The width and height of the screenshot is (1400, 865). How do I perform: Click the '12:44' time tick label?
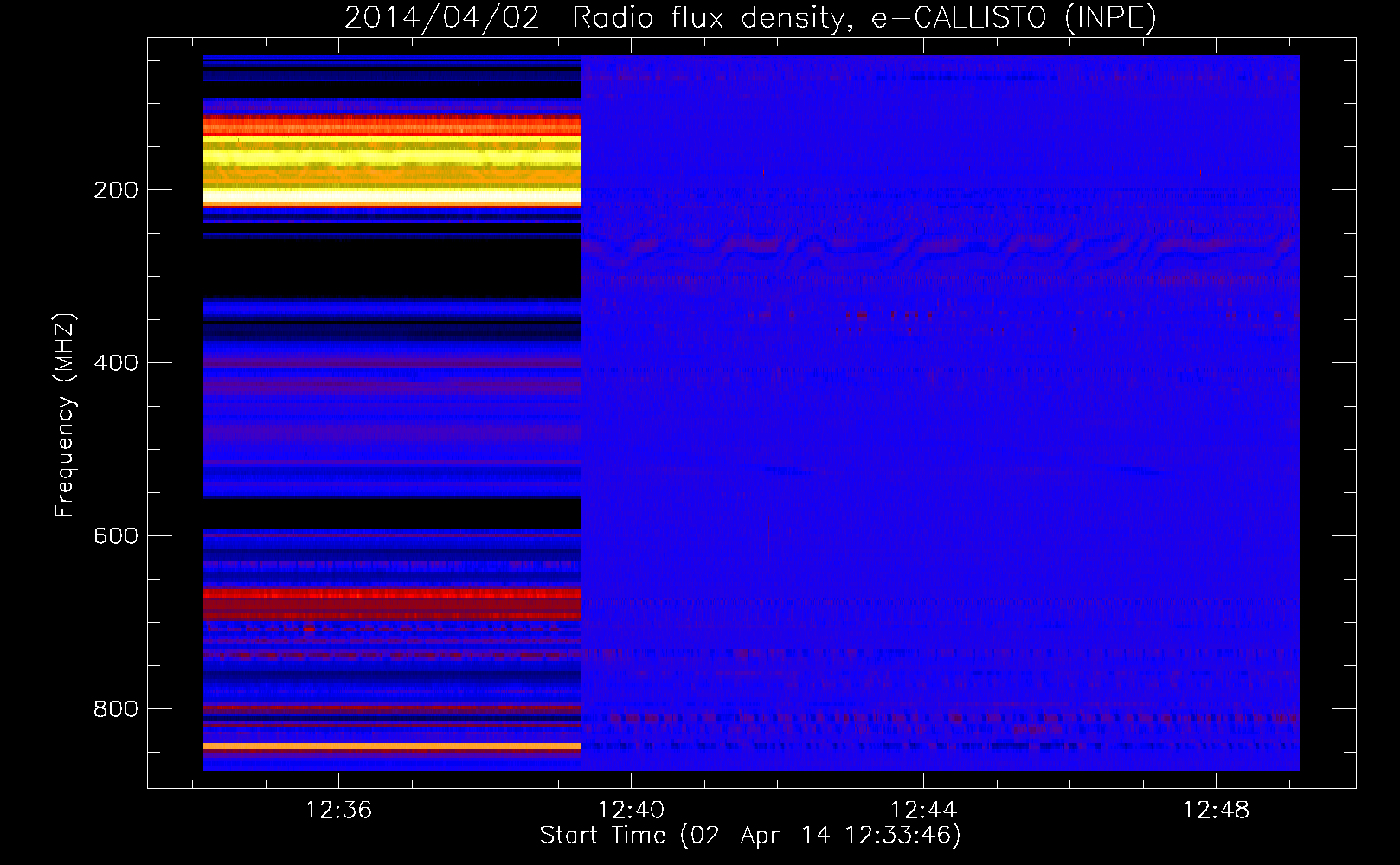pos(923,810)
